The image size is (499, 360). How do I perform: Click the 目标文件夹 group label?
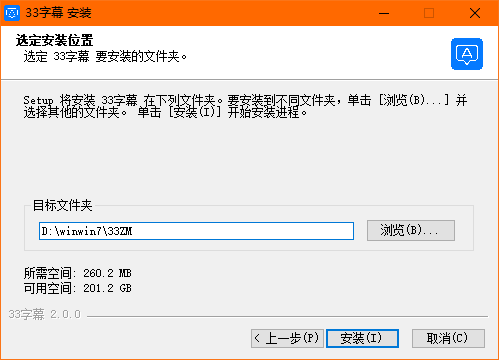[62, 205]
